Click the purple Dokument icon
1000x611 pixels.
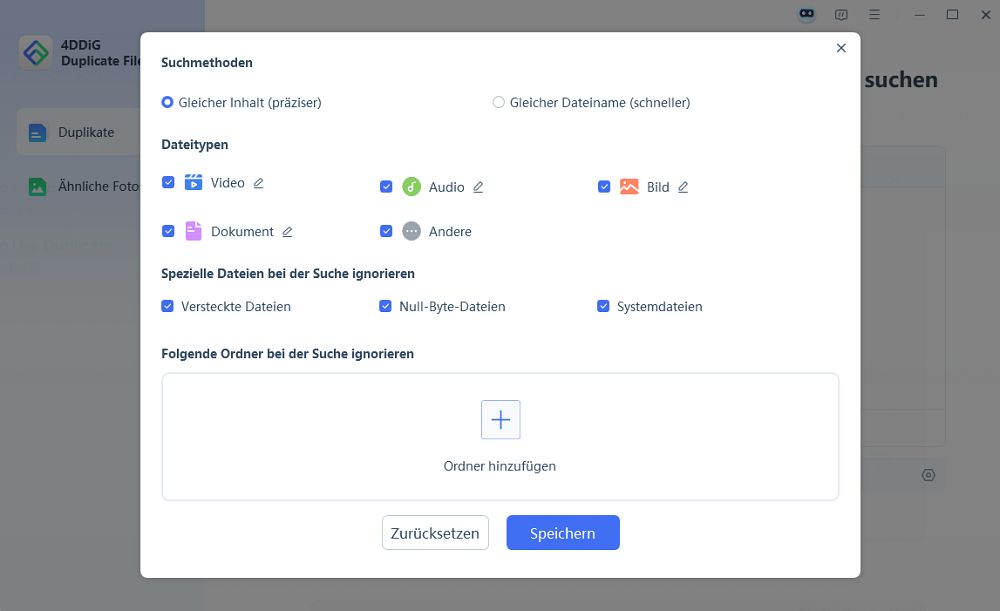coord(193,231)
